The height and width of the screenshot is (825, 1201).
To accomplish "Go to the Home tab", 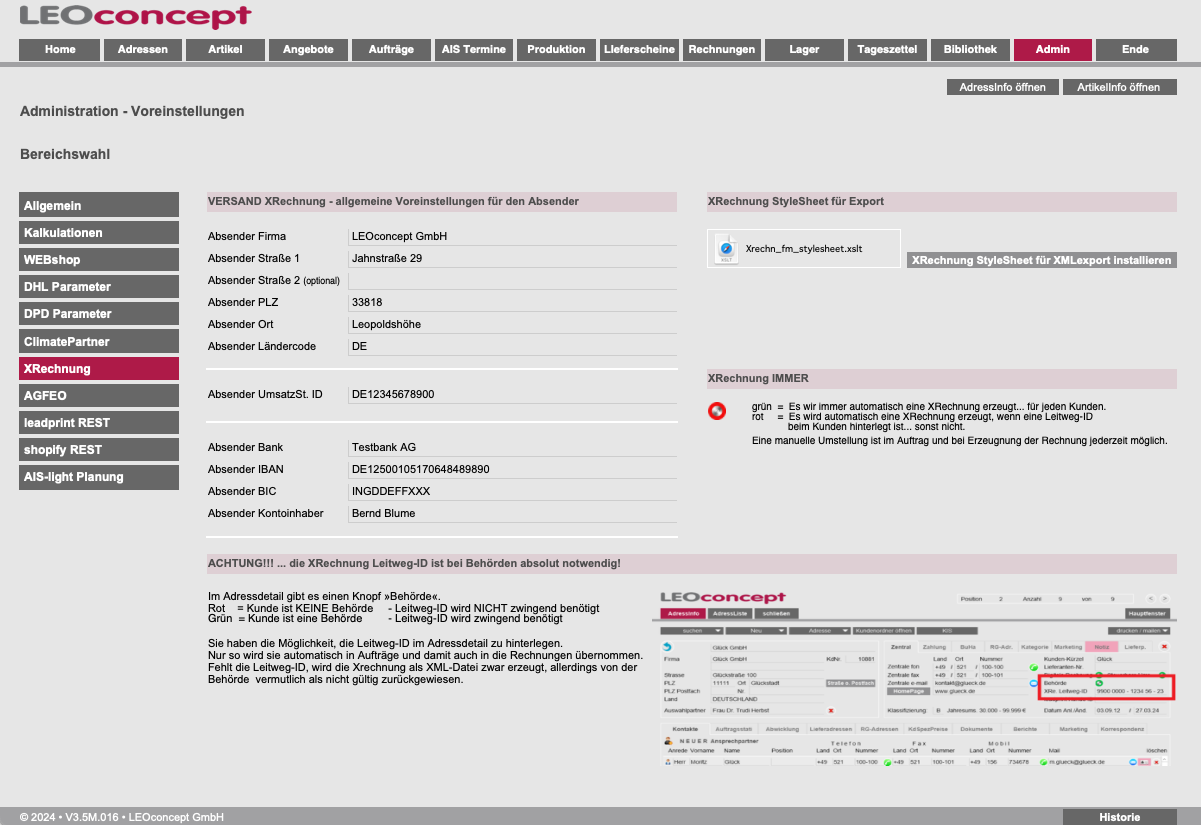I will click(60, 49).
